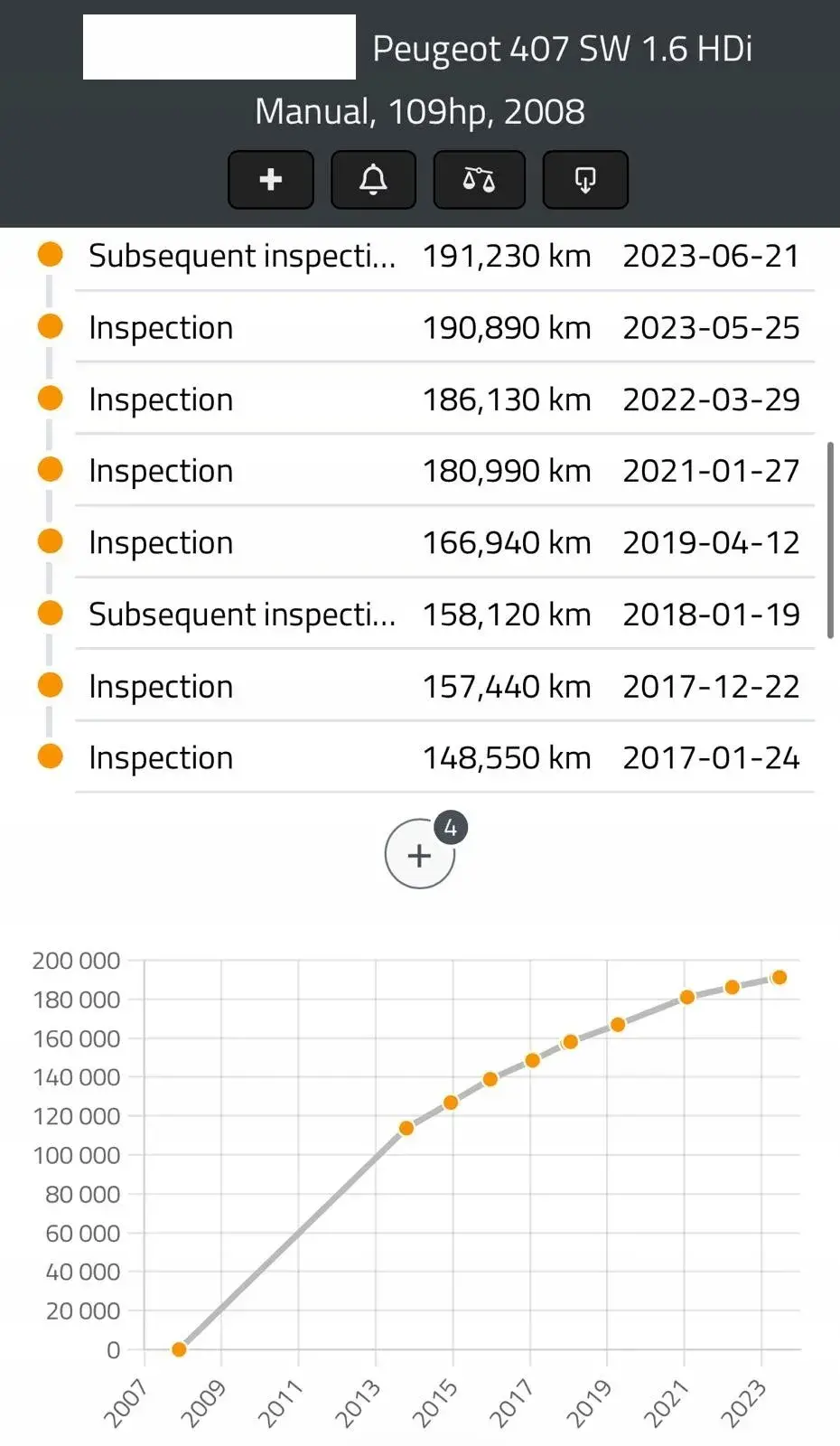Viewport: 840px width, 1446px height.
Task: Open the Subsequent inspection row dated 2018-01-19
Action: tap(444, 614)
